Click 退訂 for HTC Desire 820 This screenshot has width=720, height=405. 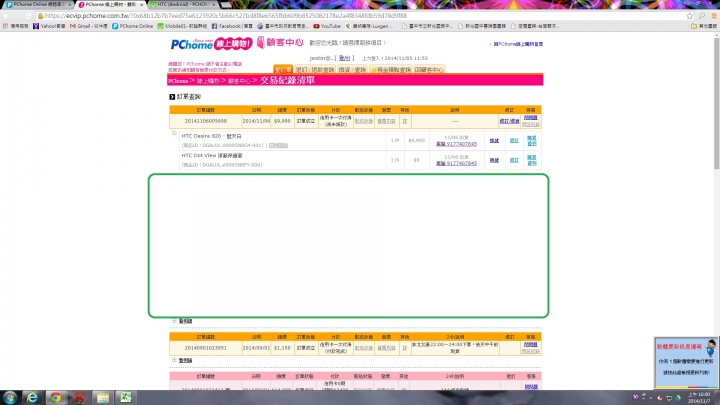[514, 141]
